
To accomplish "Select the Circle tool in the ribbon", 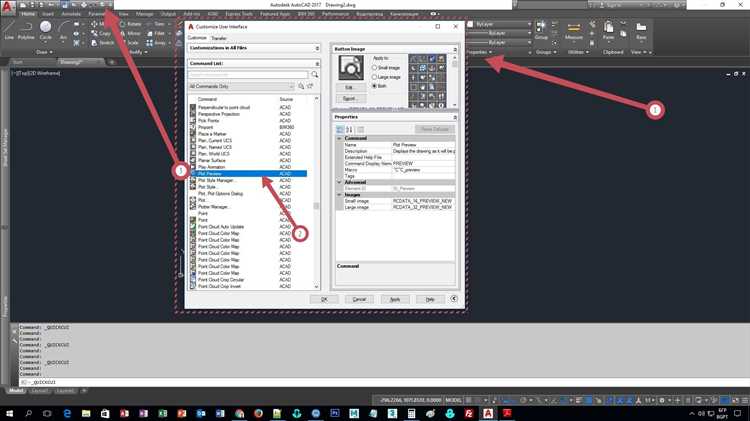I will pos(45,30).
